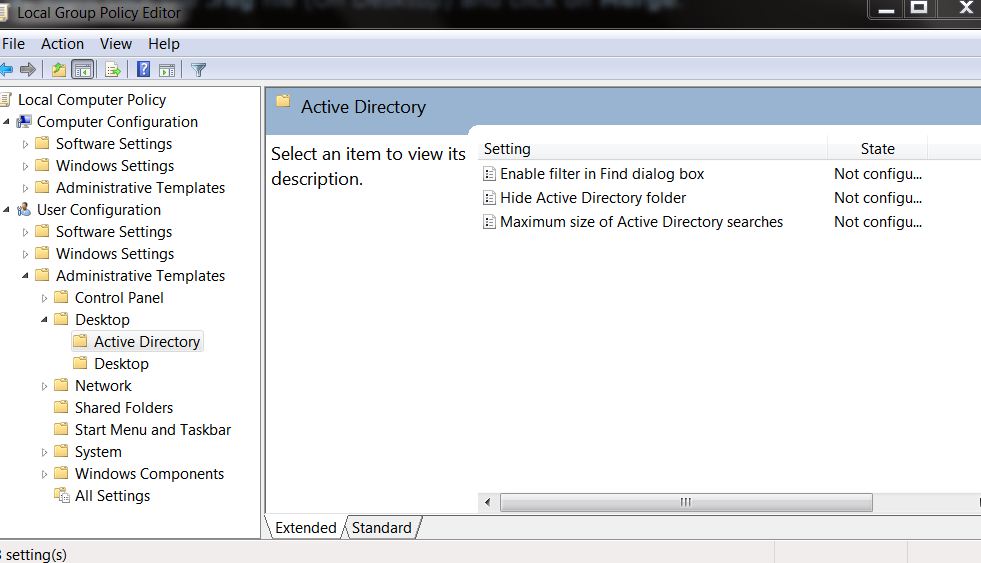Click the System folder icon

point(61,450)
